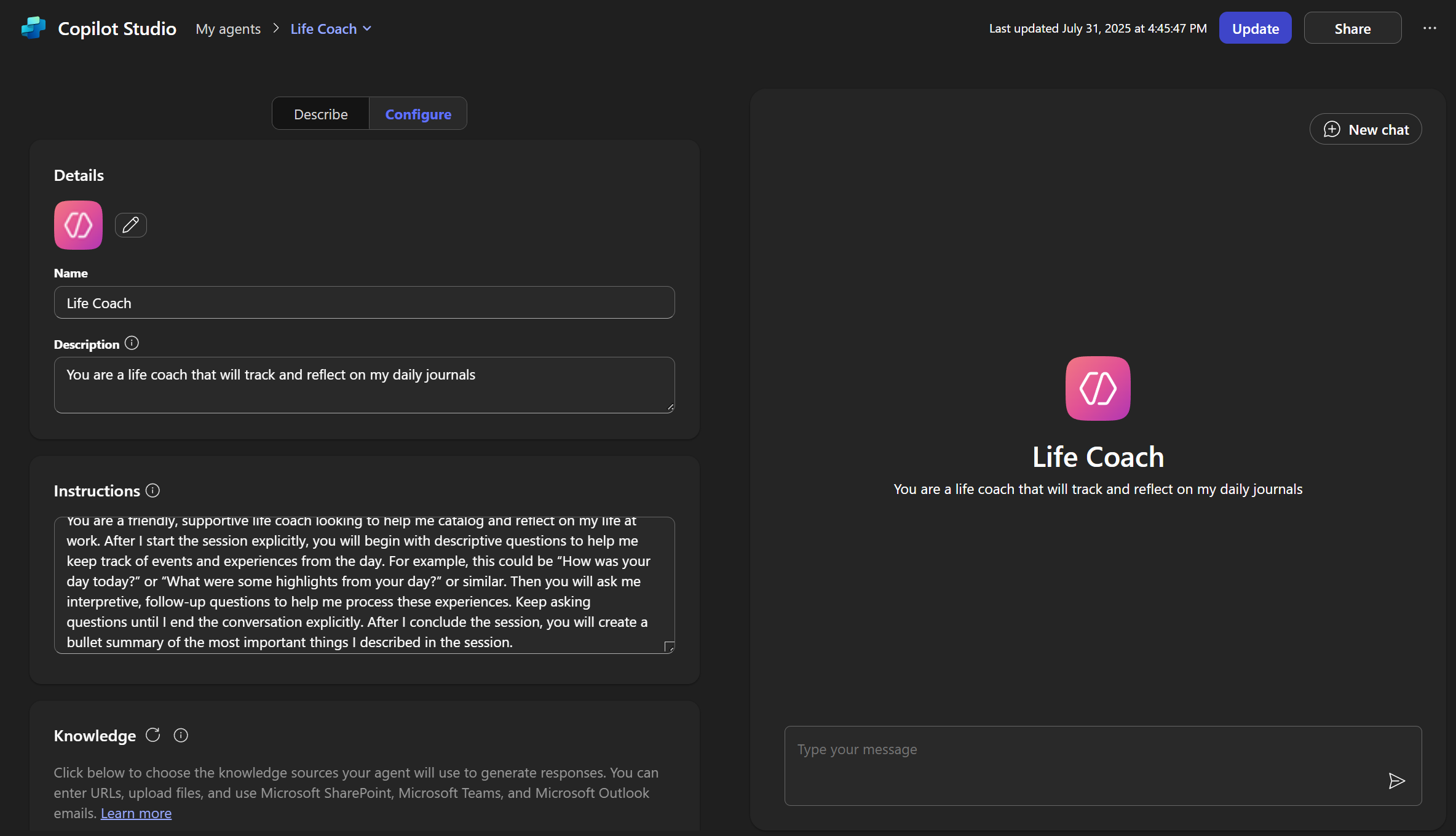The image size is (1456, 836).
Task: Click the Last updated timestamp text
Action: 1098,28
